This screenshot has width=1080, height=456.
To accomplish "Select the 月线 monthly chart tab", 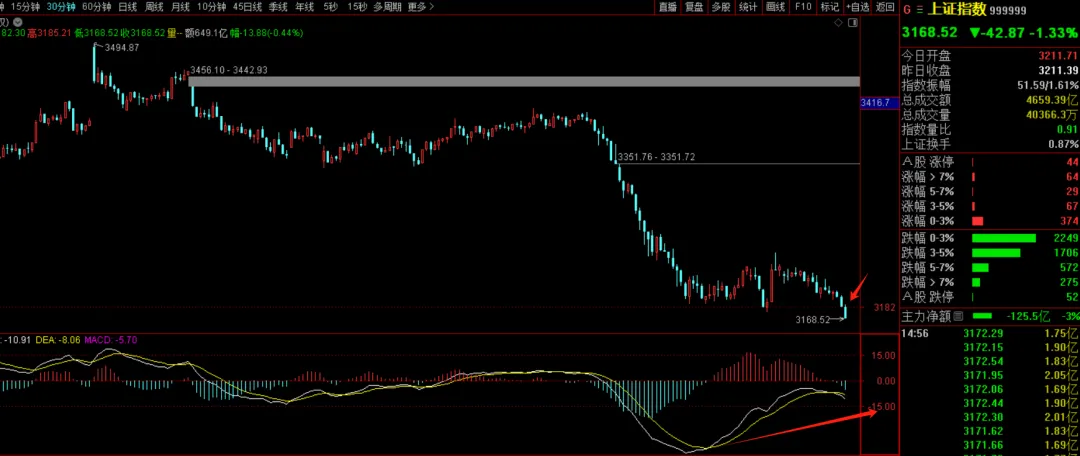I will 180,7.
